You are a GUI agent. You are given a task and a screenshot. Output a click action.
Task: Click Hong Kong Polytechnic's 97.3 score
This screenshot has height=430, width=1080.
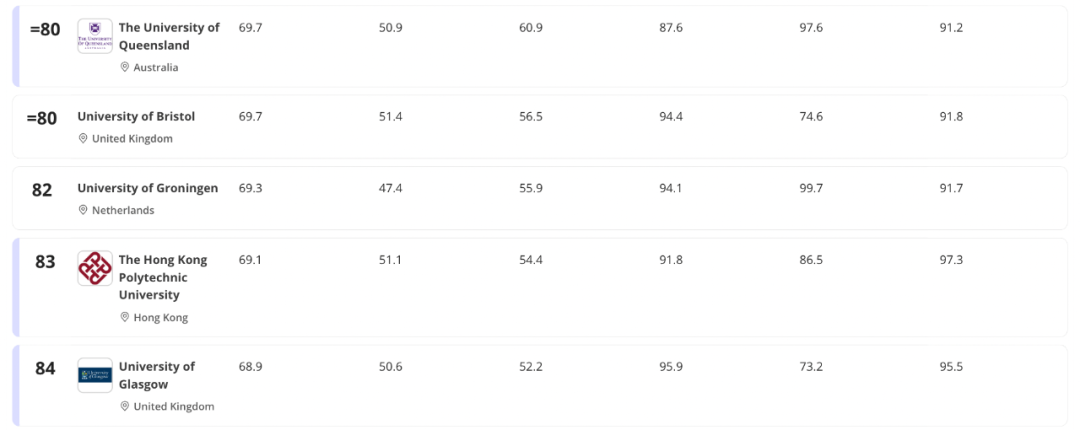coord(951,260)
